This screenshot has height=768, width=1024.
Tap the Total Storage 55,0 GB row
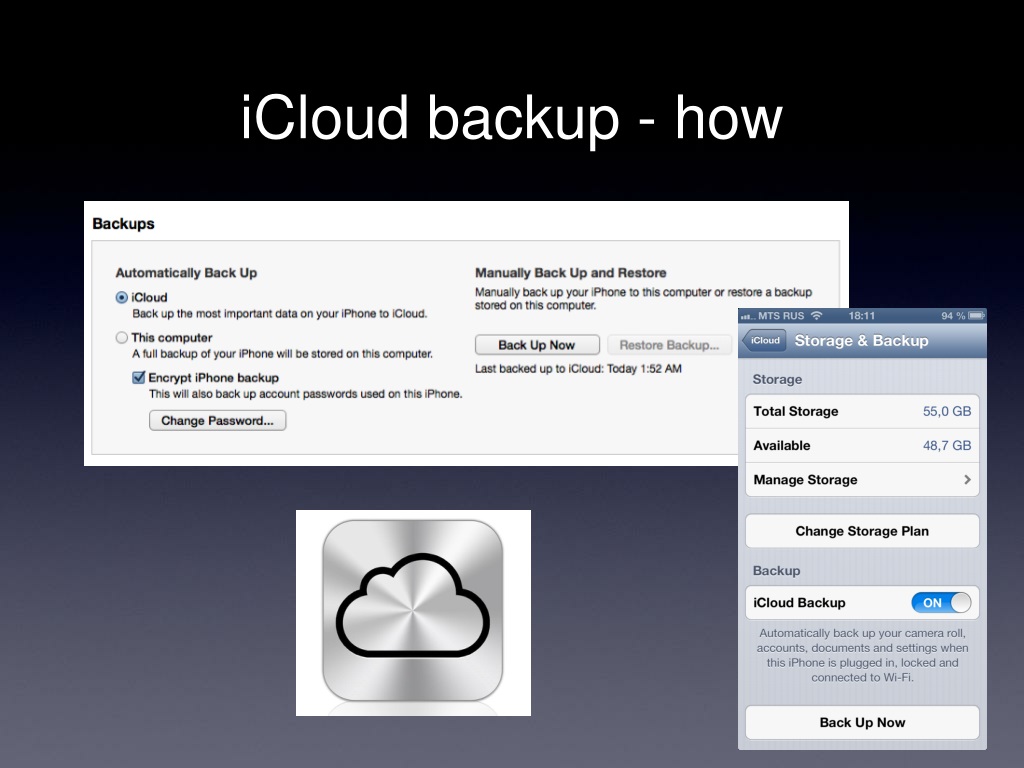[x=862, y=411]
